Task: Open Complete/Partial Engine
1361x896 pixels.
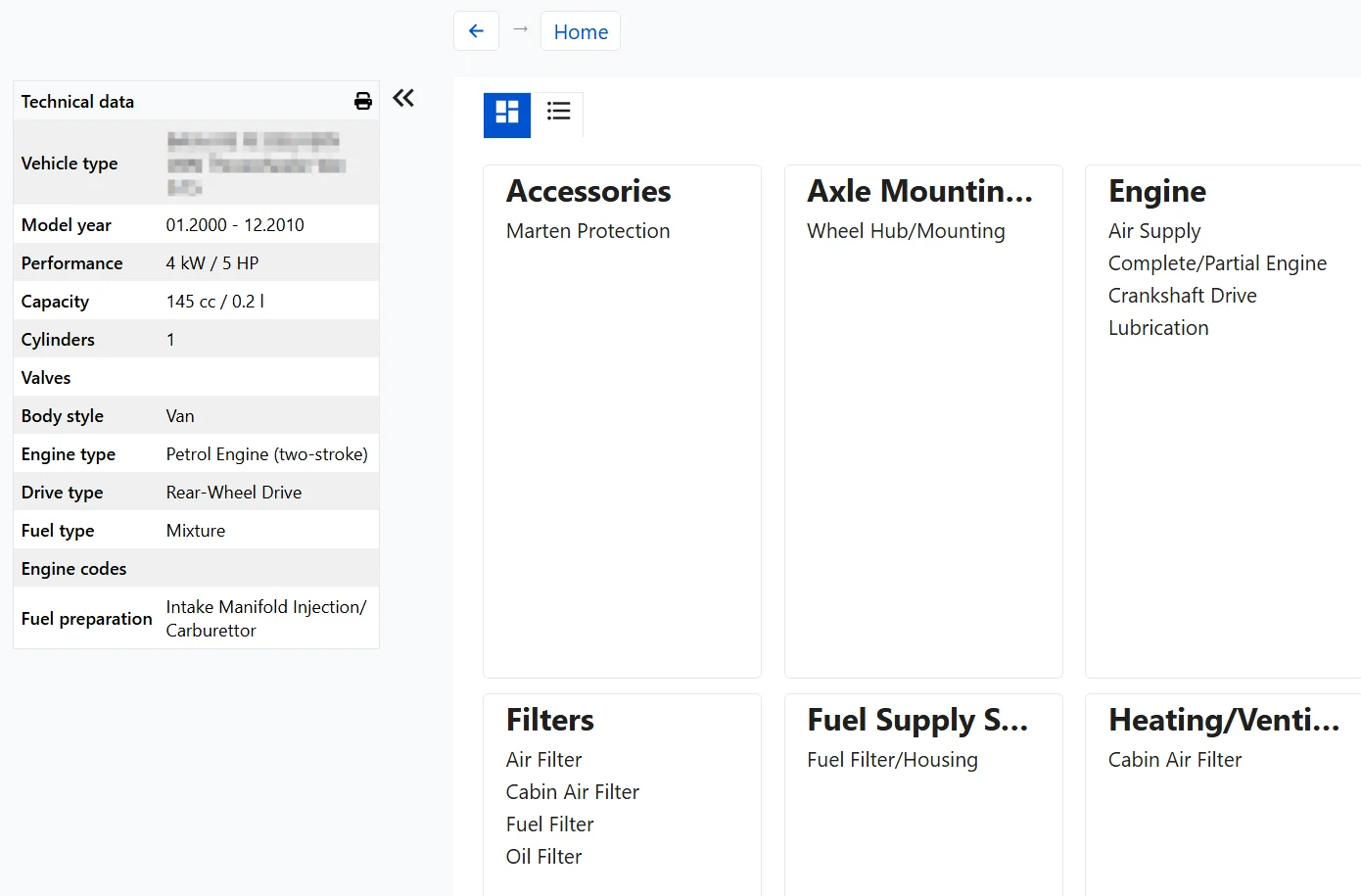Action: click(x=1217, y=263)
